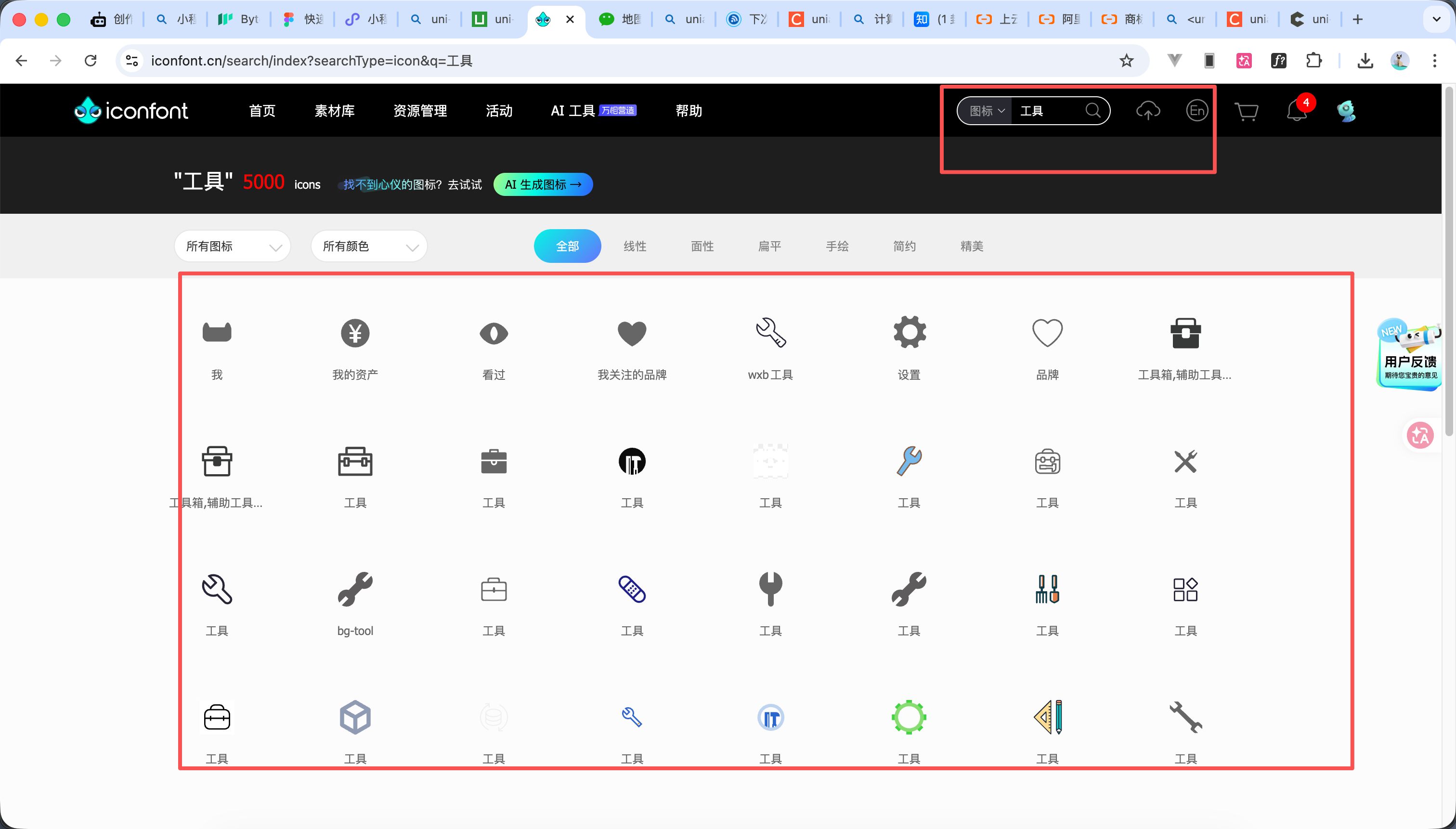Click the cloud upload icon
The width and height of the screenshot is (1456, 829).
[1148, 110]
